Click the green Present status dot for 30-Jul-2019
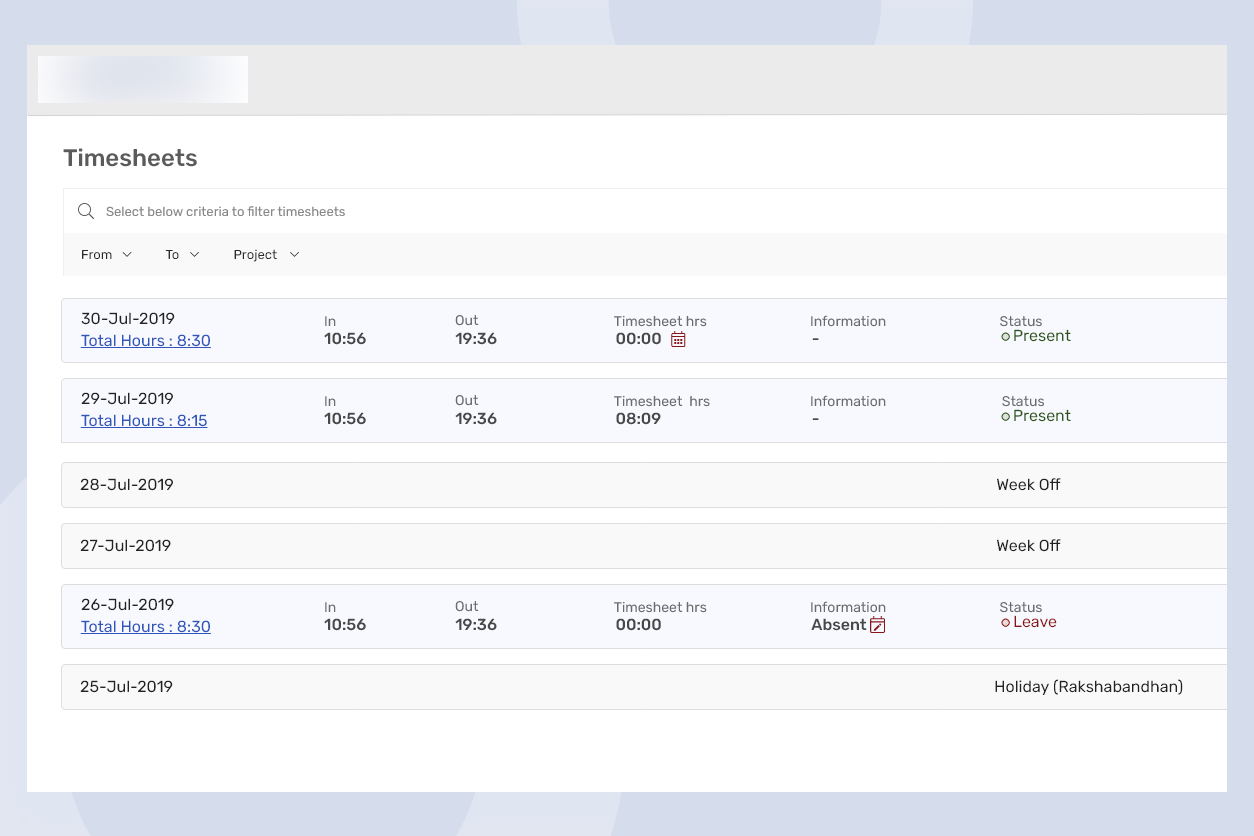 point(1005,337)
